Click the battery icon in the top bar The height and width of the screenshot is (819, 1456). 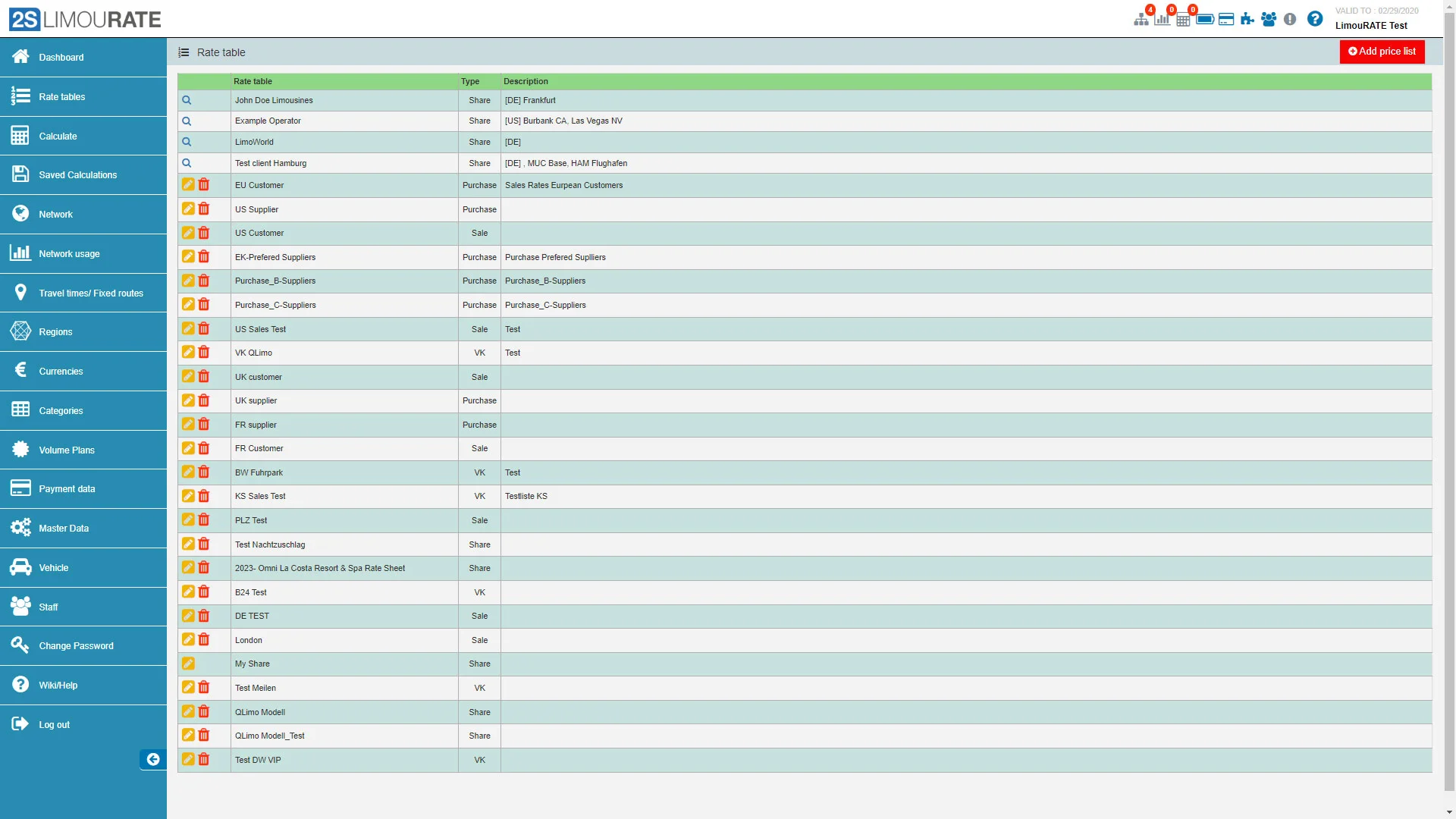(1206, 19)
